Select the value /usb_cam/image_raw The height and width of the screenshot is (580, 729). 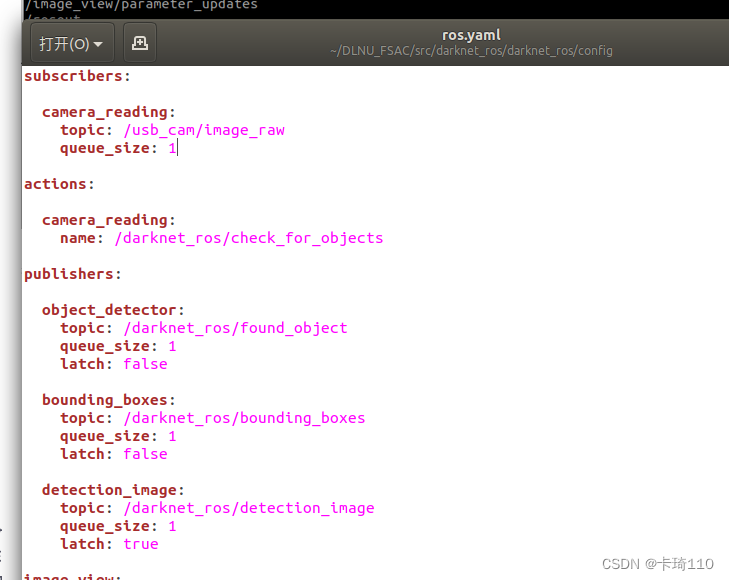coord(204,131)
